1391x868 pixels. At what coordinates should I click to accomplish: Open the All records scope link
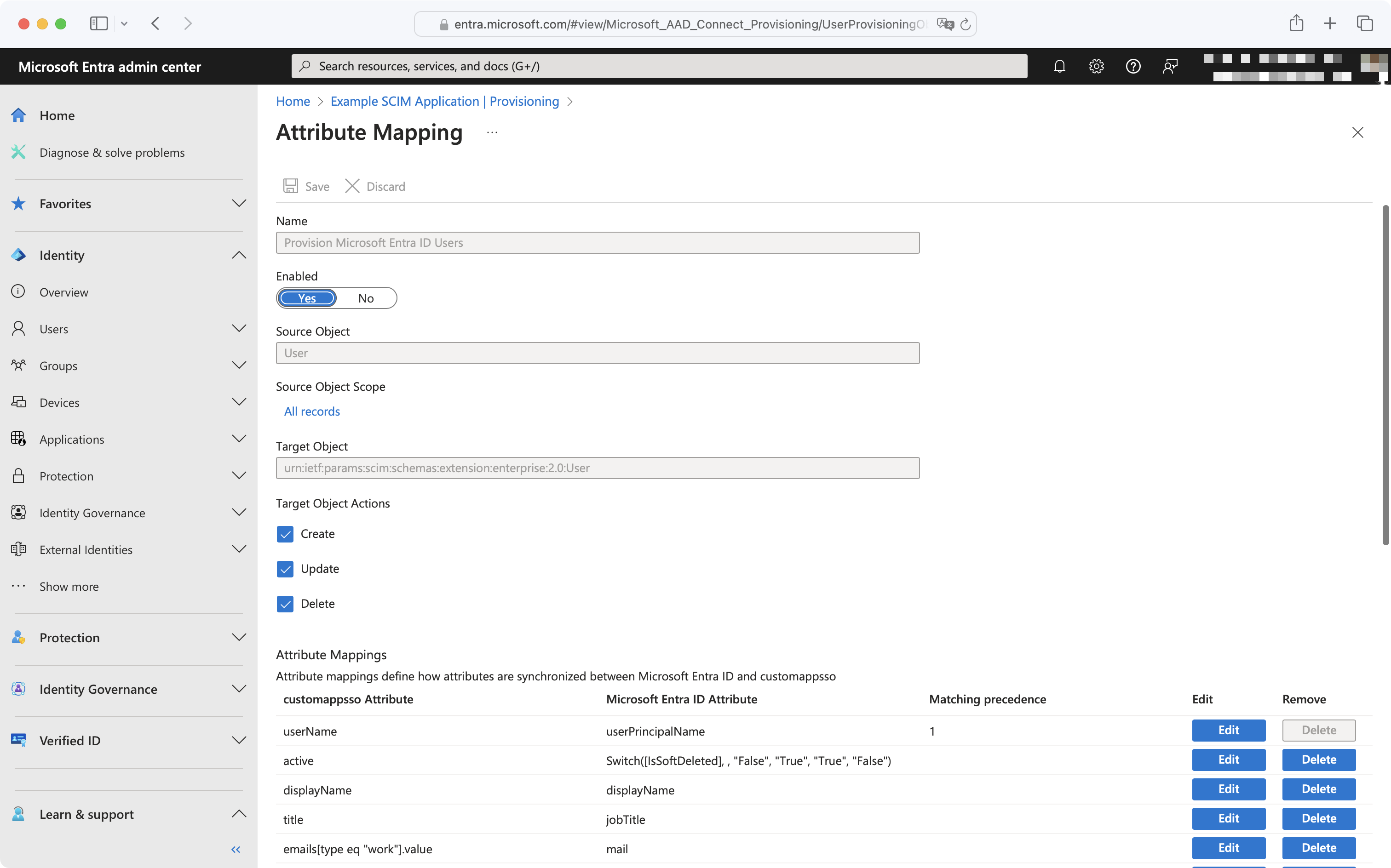pos(312,411)
